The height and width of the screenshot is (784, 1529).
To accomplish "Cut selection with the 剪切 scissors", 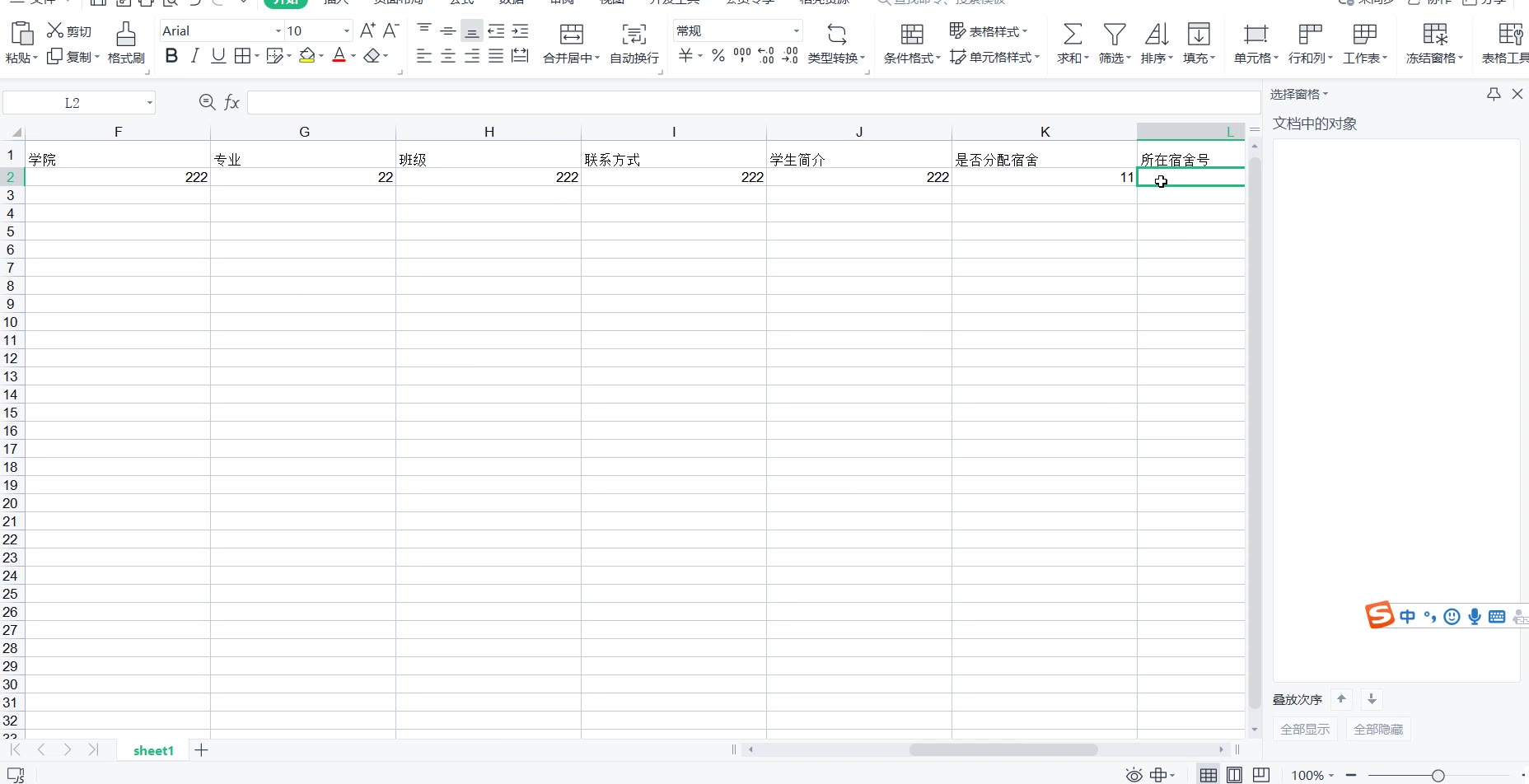I will (x=69, y=31).
